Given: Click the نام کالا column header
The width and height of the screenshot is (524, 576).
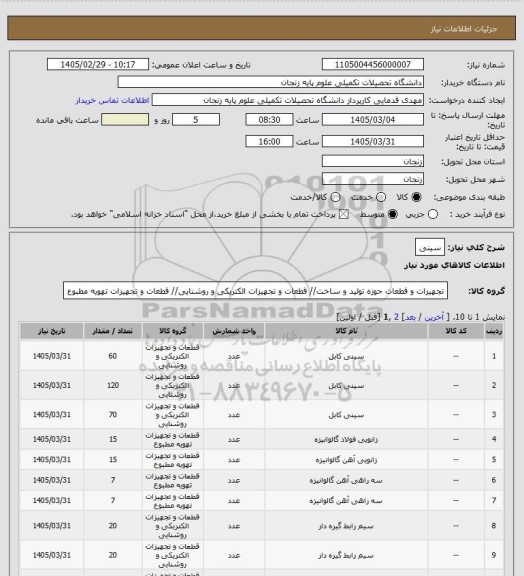Looking at the screenshot, I should coord(346,331).
